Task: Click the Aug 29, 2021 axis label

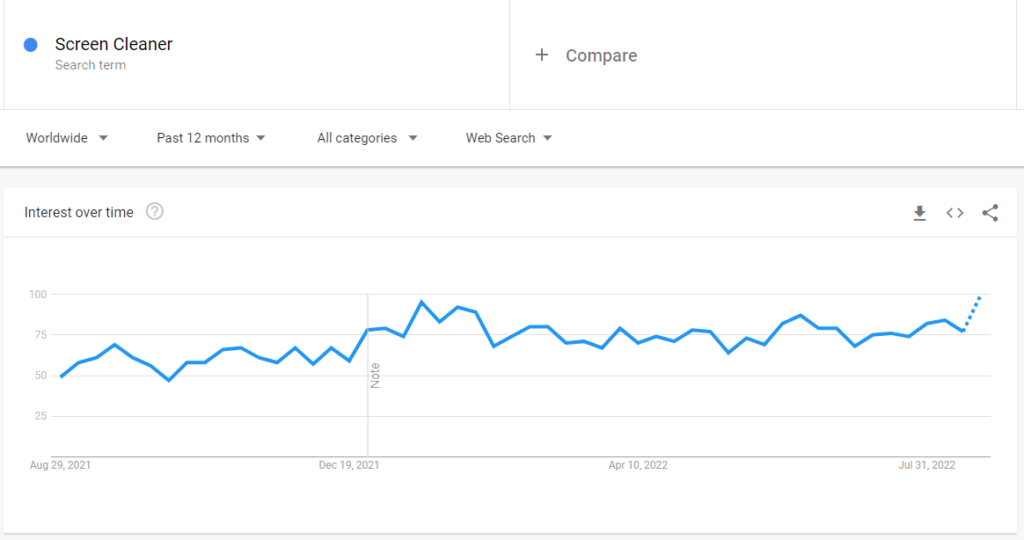Action: [60, 465]
